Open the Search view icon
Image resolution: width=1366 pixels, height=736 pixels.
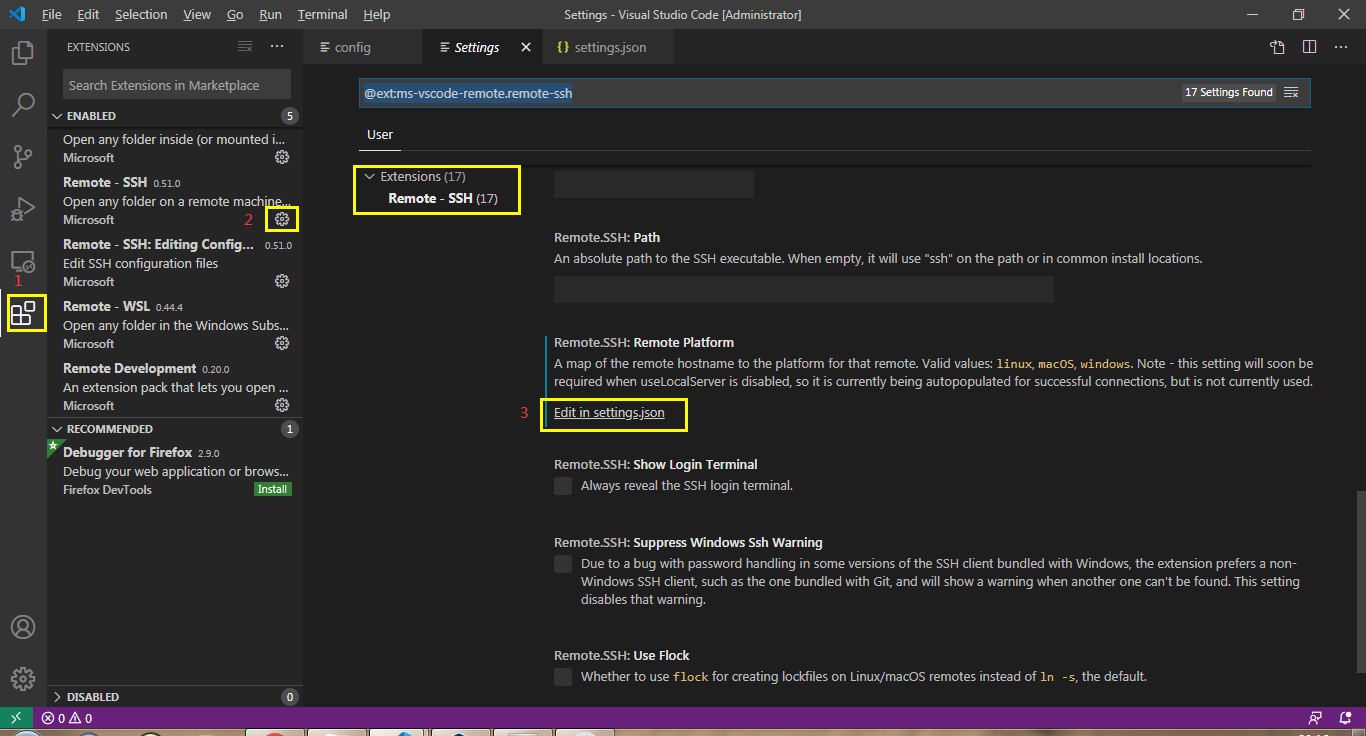[x=22, y=104]
